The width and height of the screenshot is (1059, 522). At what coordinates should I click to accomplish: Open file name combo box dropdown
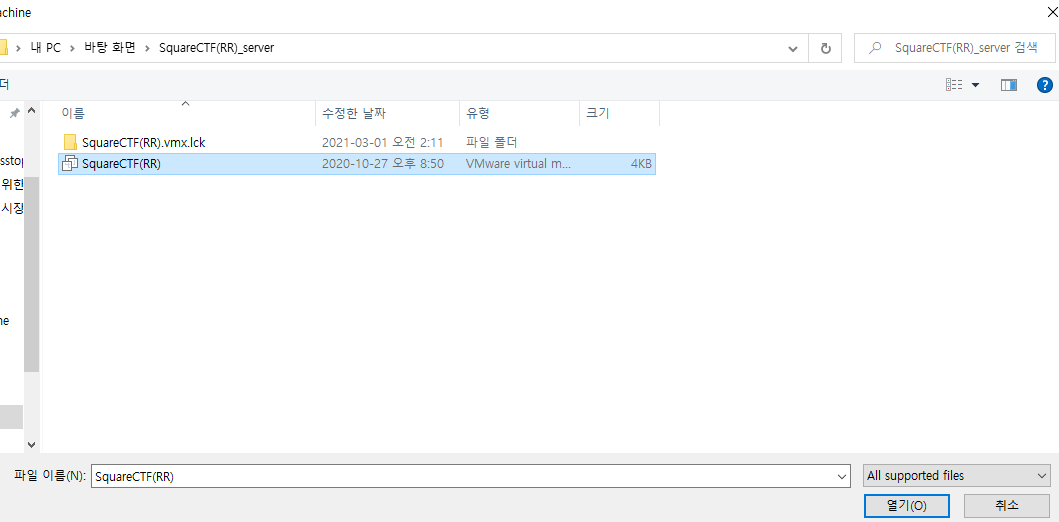click(842, 476)
